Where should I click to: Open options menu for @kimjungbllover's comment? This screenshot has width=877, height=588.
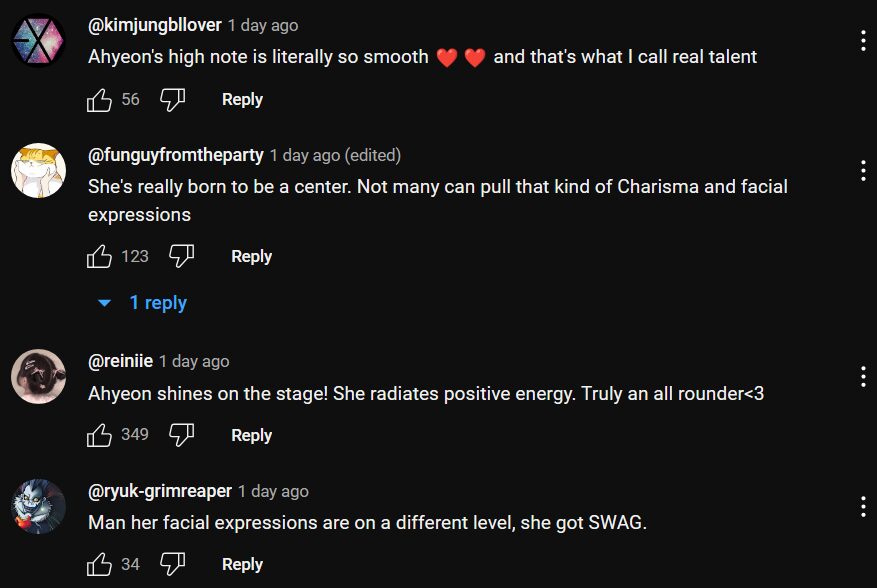[862, 41]
